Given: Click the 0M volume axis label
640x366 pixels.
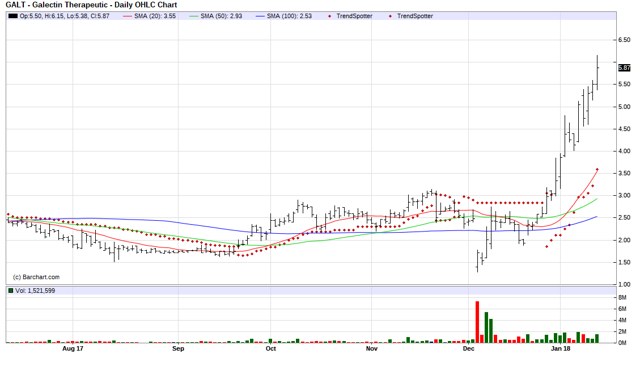Looking at the screenshot, I should point(622,343).
